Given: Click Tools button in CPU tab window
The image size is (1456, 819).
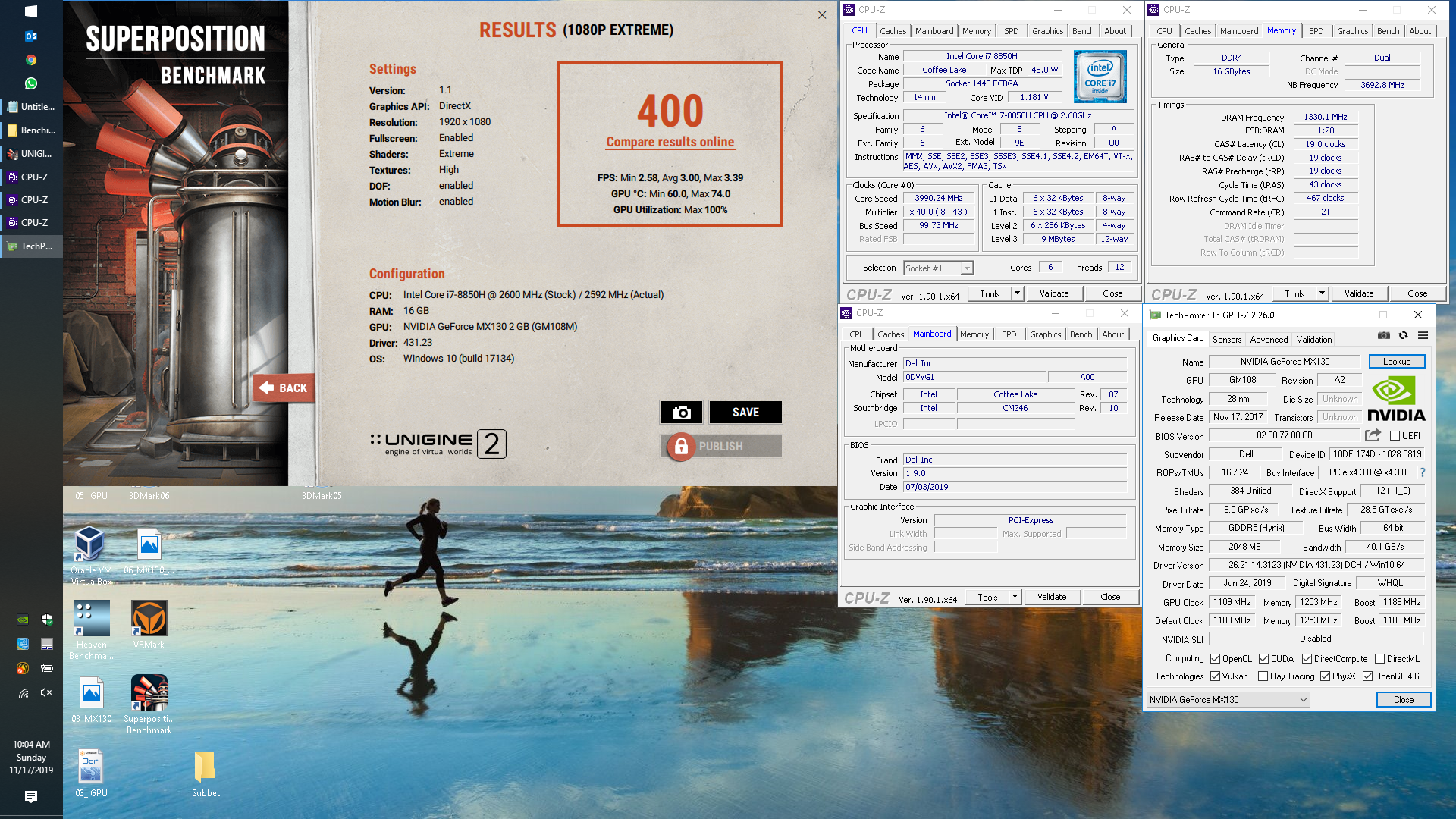Looking at the screenshot, I should point(990,293).
